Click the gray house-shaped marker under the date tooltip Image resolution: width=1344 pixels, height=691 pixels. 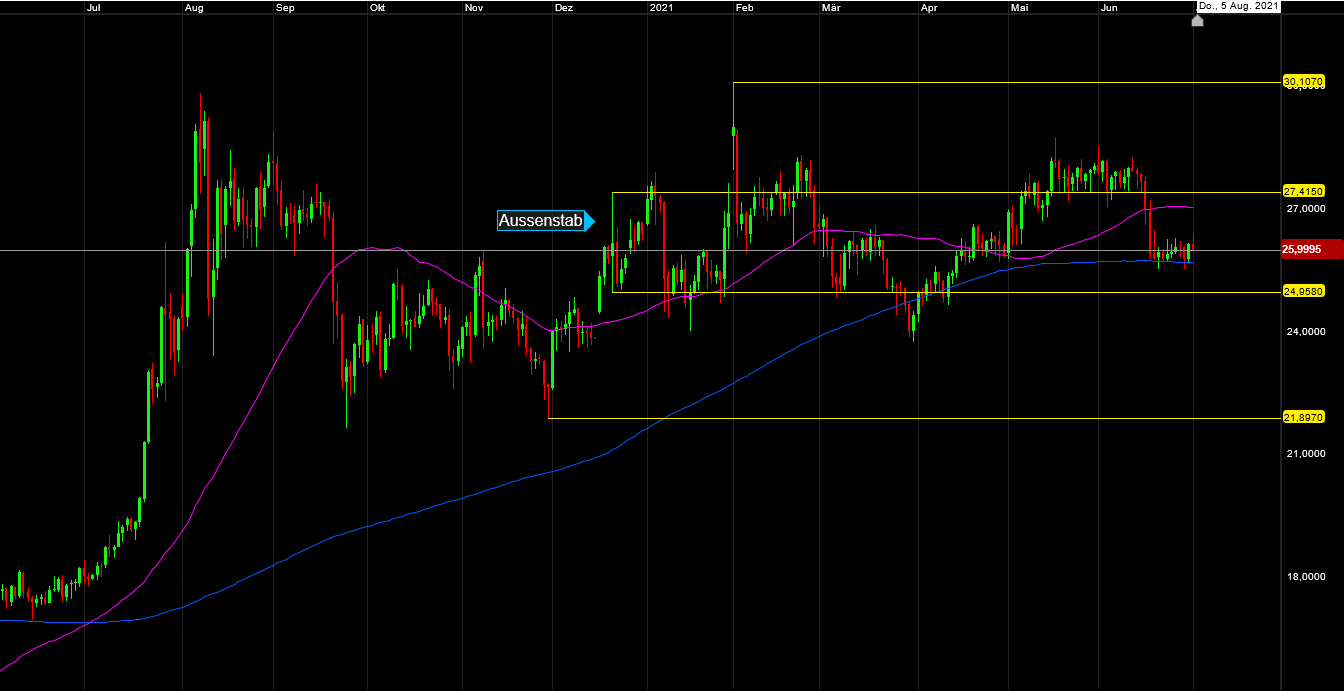[1197, 20]
